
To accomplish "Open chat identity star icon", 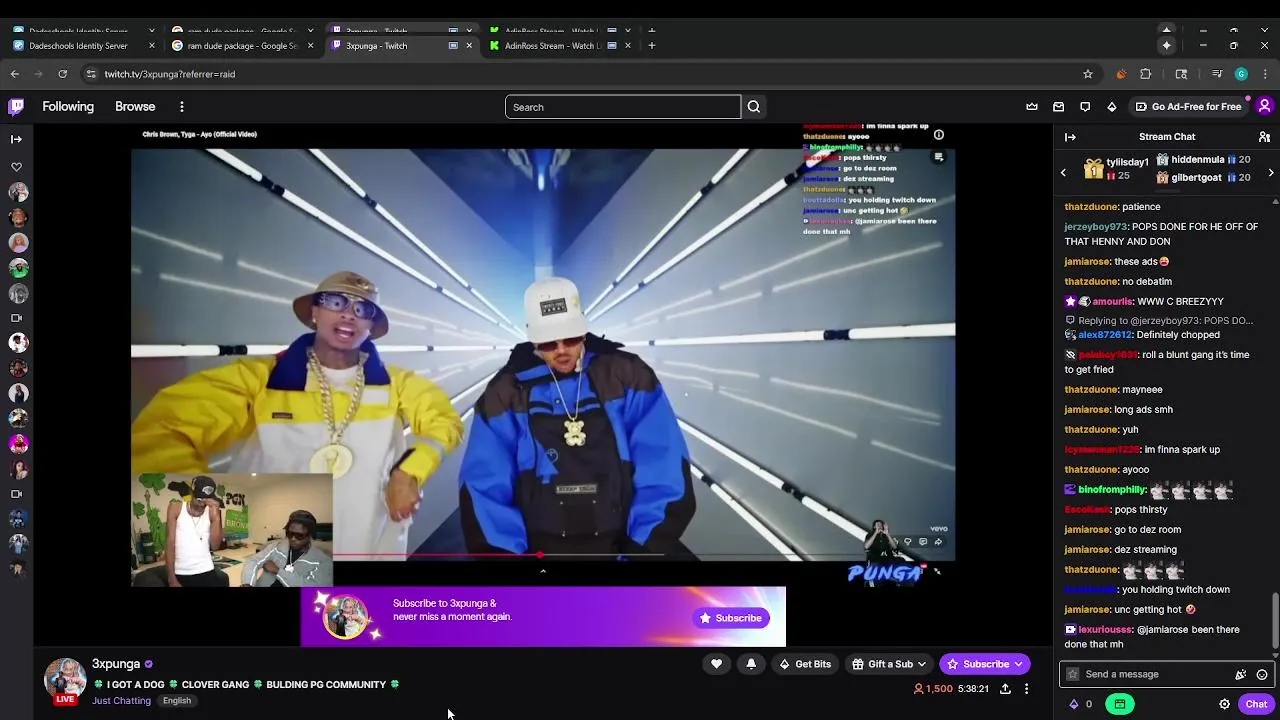I will click(1073, 674).
